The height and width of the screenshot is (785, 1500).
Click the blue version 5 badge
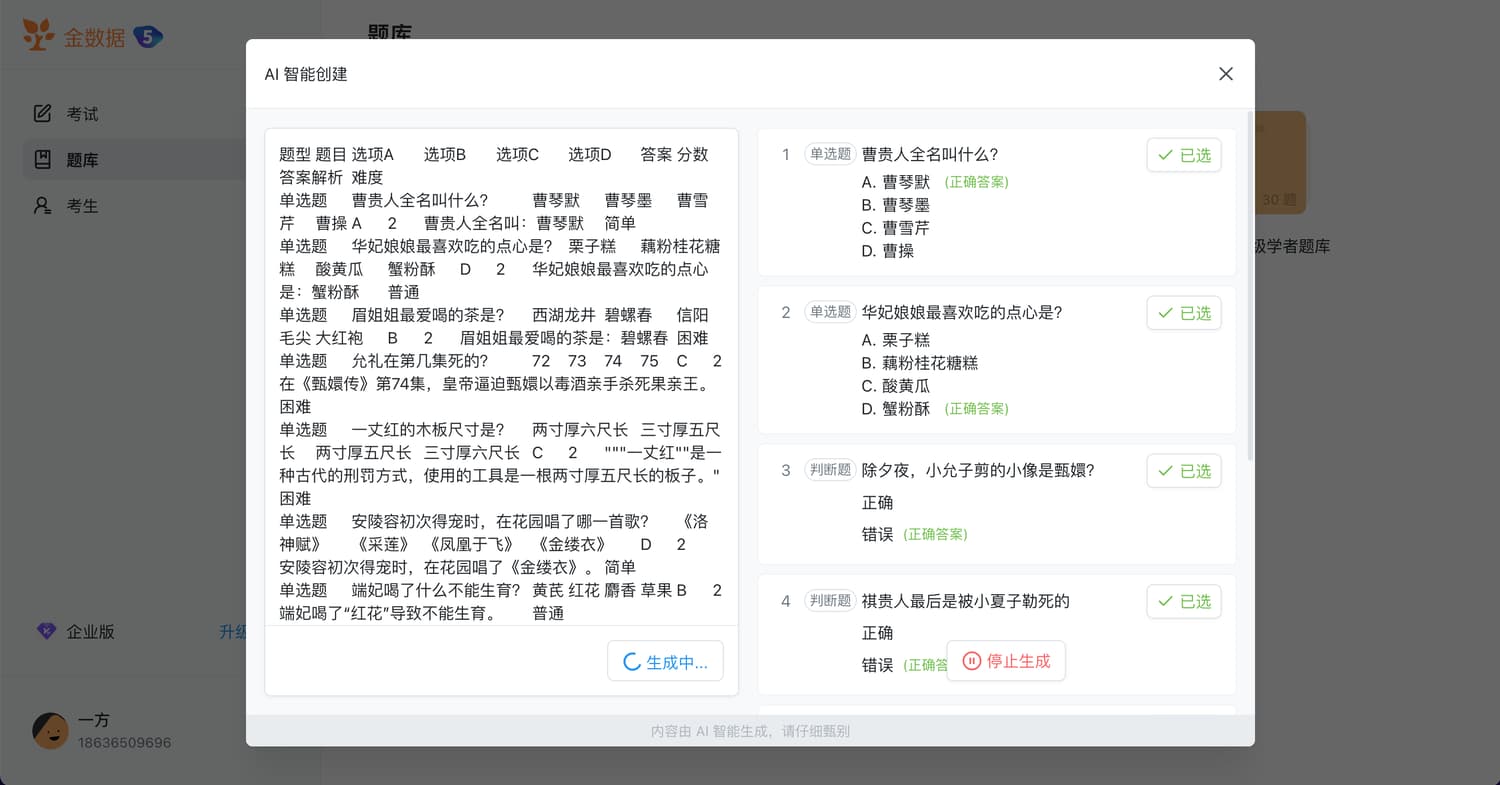148,37
